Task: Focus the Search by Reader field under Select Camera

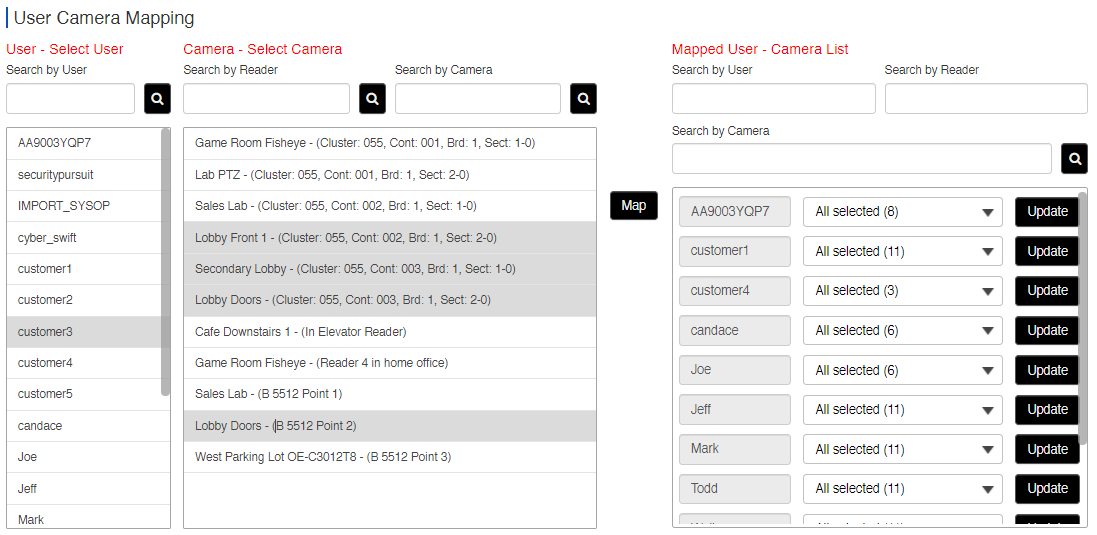Action: (x=267, y=99)
